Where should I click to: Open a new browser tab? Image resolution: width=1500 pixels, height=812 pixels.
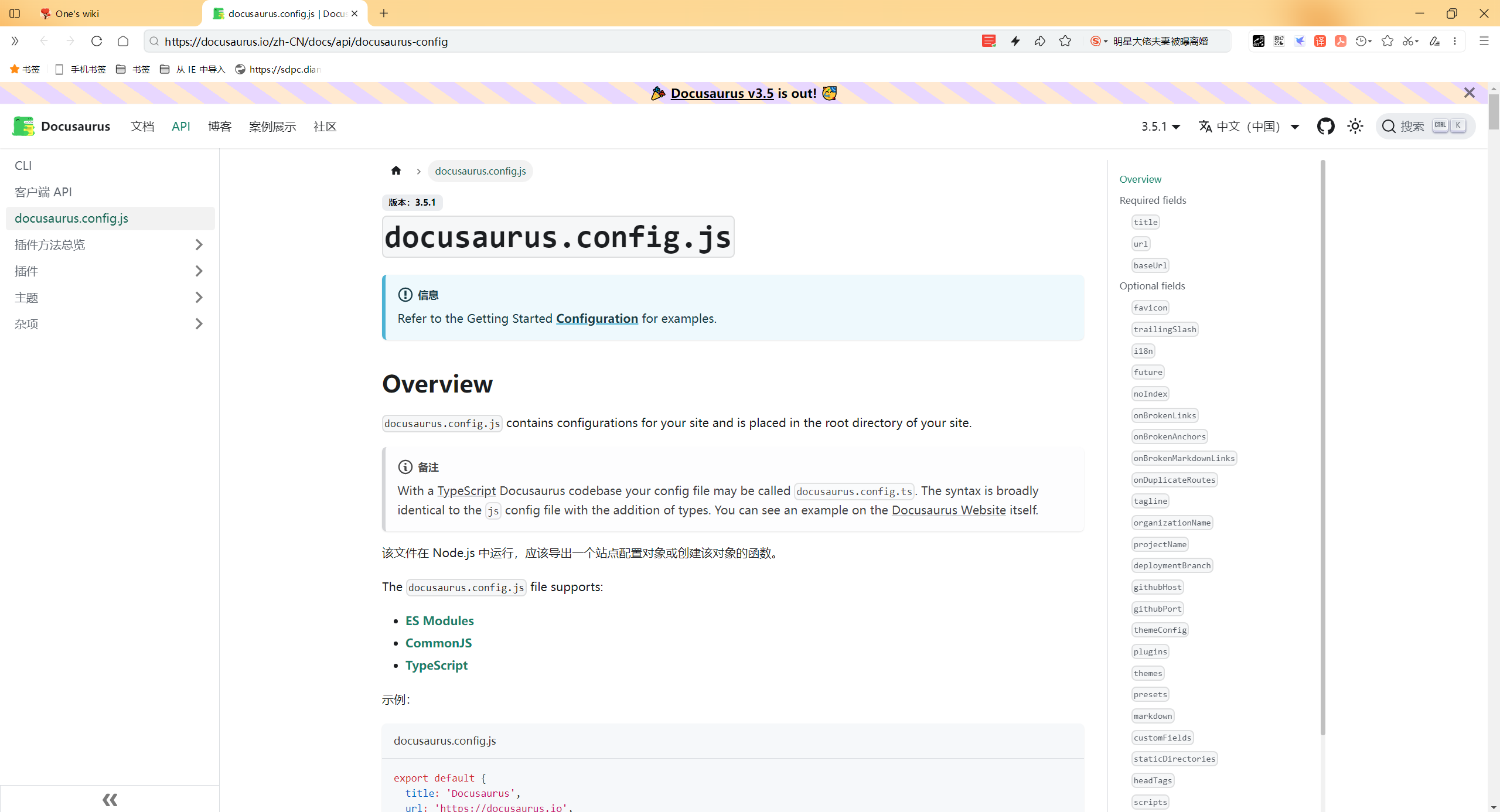tap(384, 13)
